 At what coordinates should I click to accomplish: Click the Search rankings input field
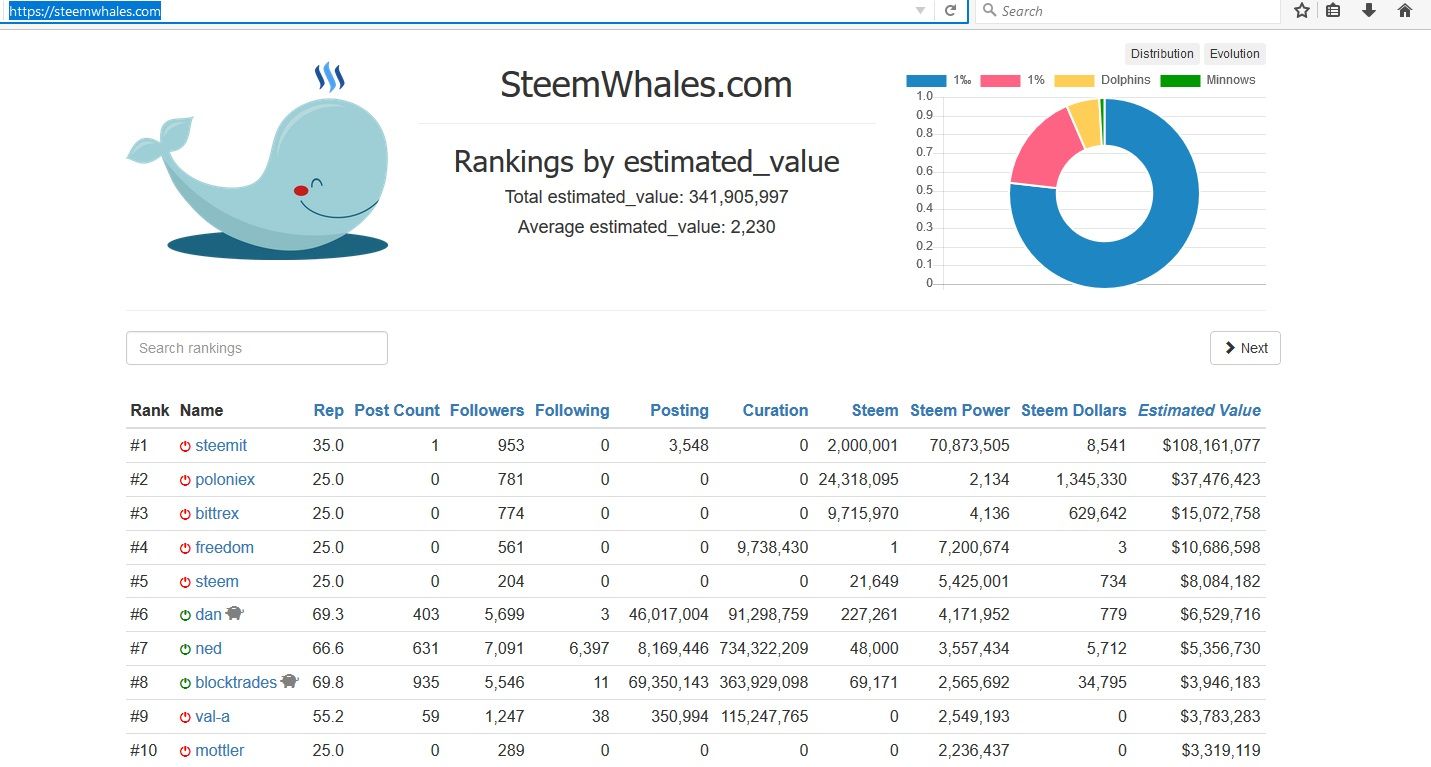(x=257, y=348)
